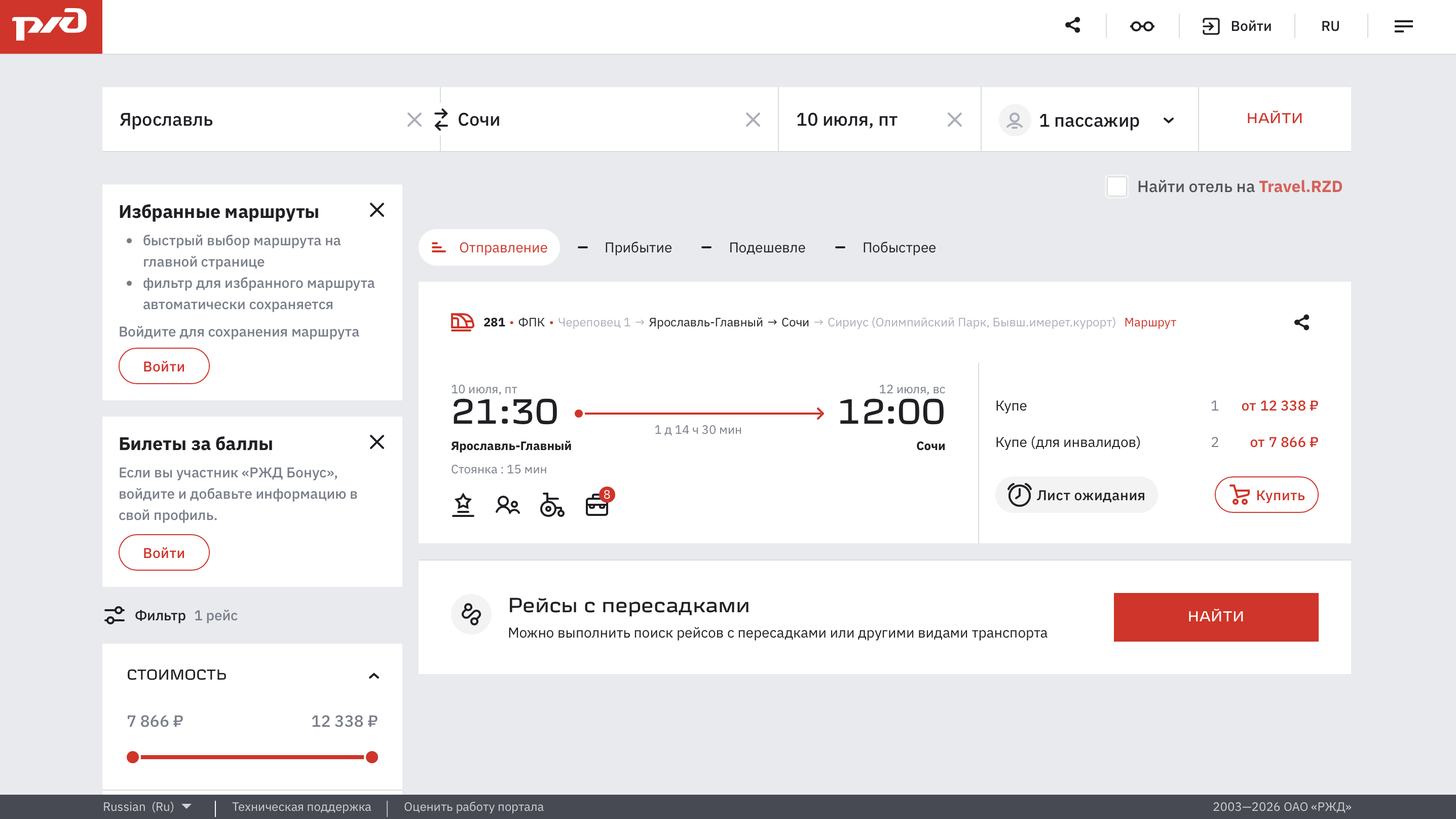Open Russian (Ru) language dropdown in footer
This screenshot has height=819, width=1456.
coord(146,806)
